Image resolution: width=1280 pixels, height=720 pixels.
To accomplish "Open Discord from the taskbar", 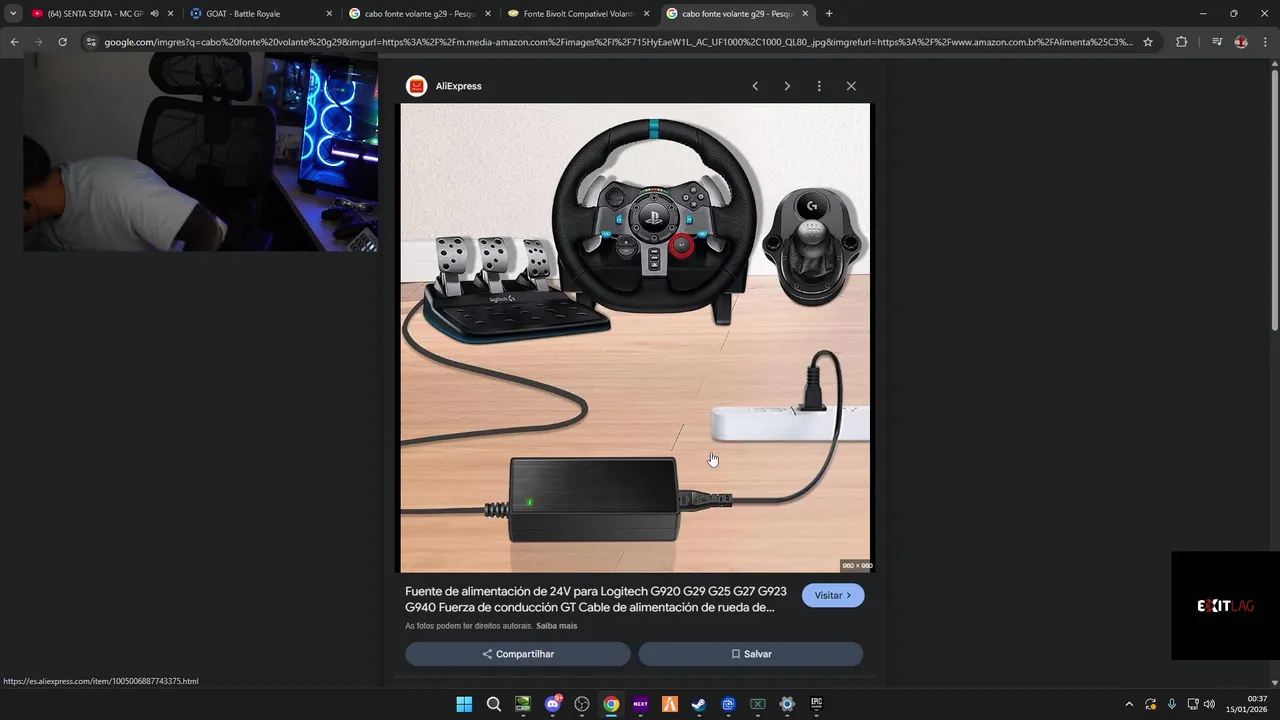I will (x=553, y=704).
